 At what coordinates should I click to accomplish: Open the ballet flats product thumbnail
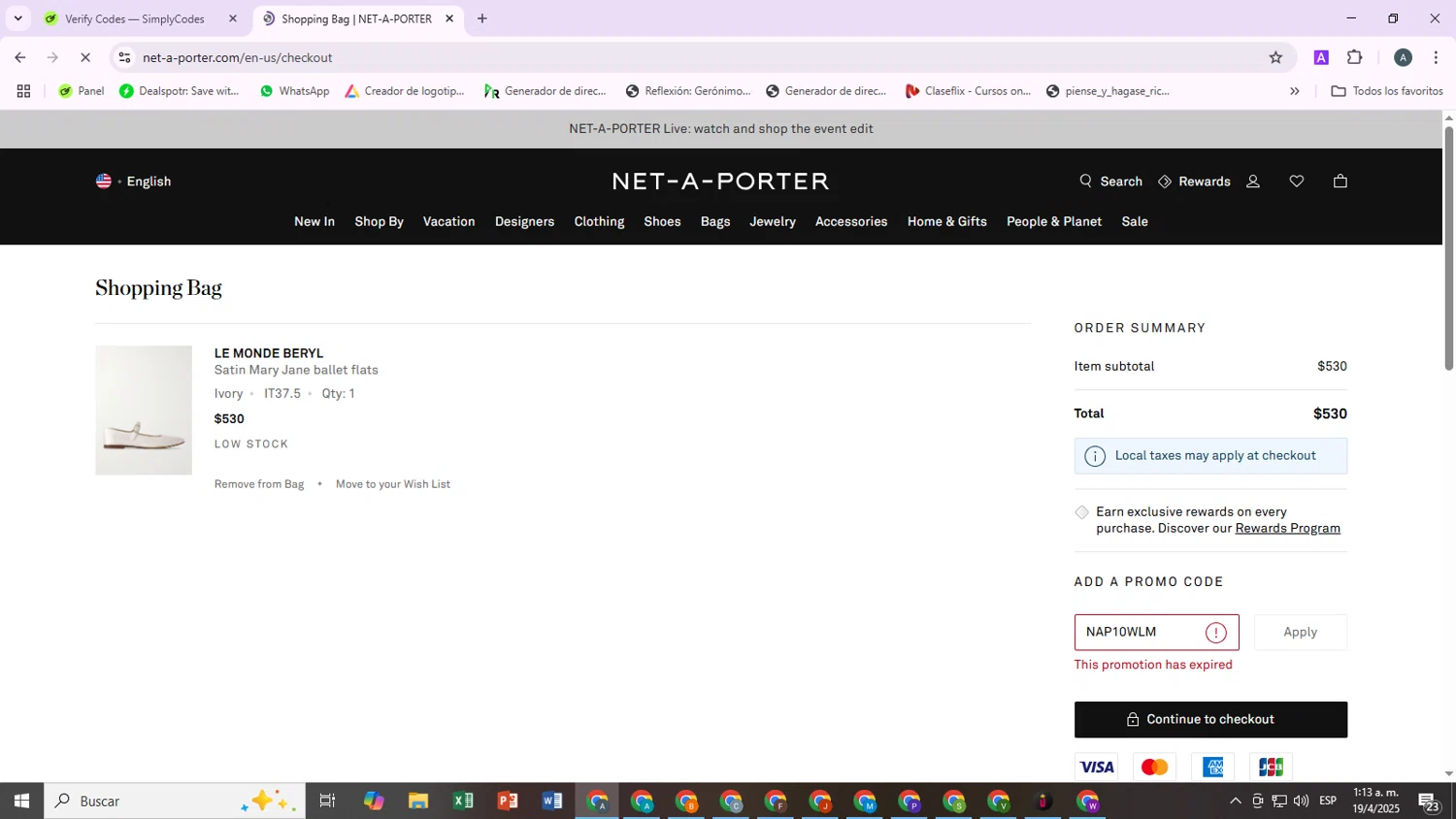pyautogui.click(x=144, y=410)
